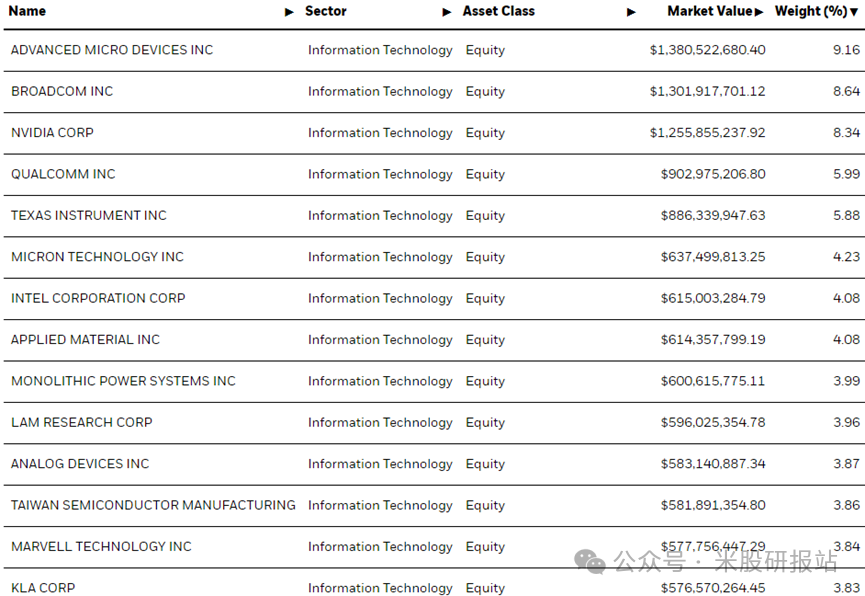Click the Sector column header text
This screenshot has height=596, width=865.
326,11
